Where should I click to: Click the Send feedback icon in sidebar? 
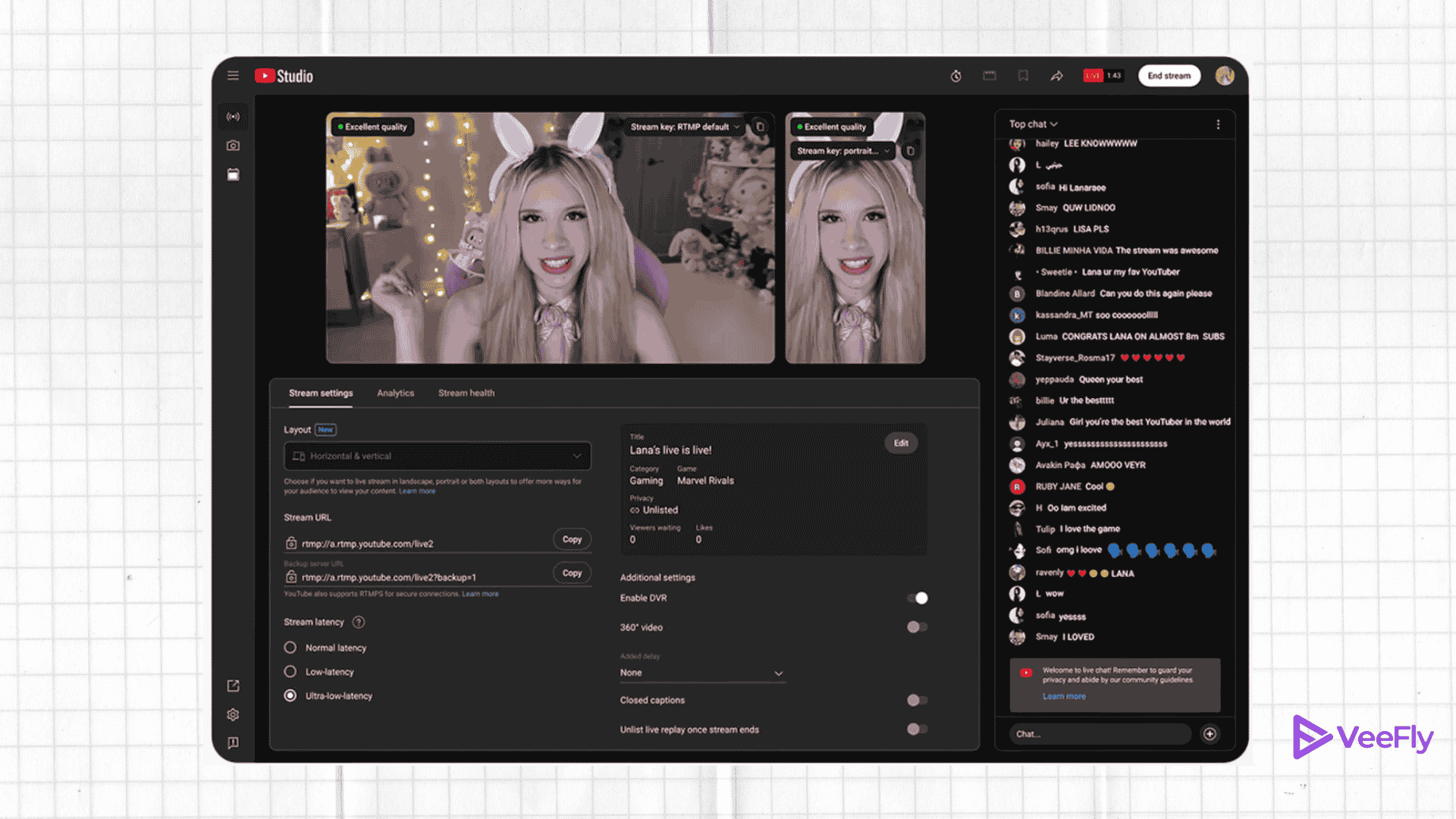pos(233,742)
